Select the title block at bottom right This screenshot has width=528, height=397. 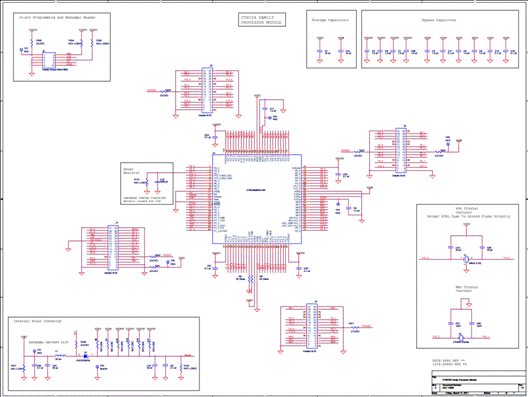[479, 383]
